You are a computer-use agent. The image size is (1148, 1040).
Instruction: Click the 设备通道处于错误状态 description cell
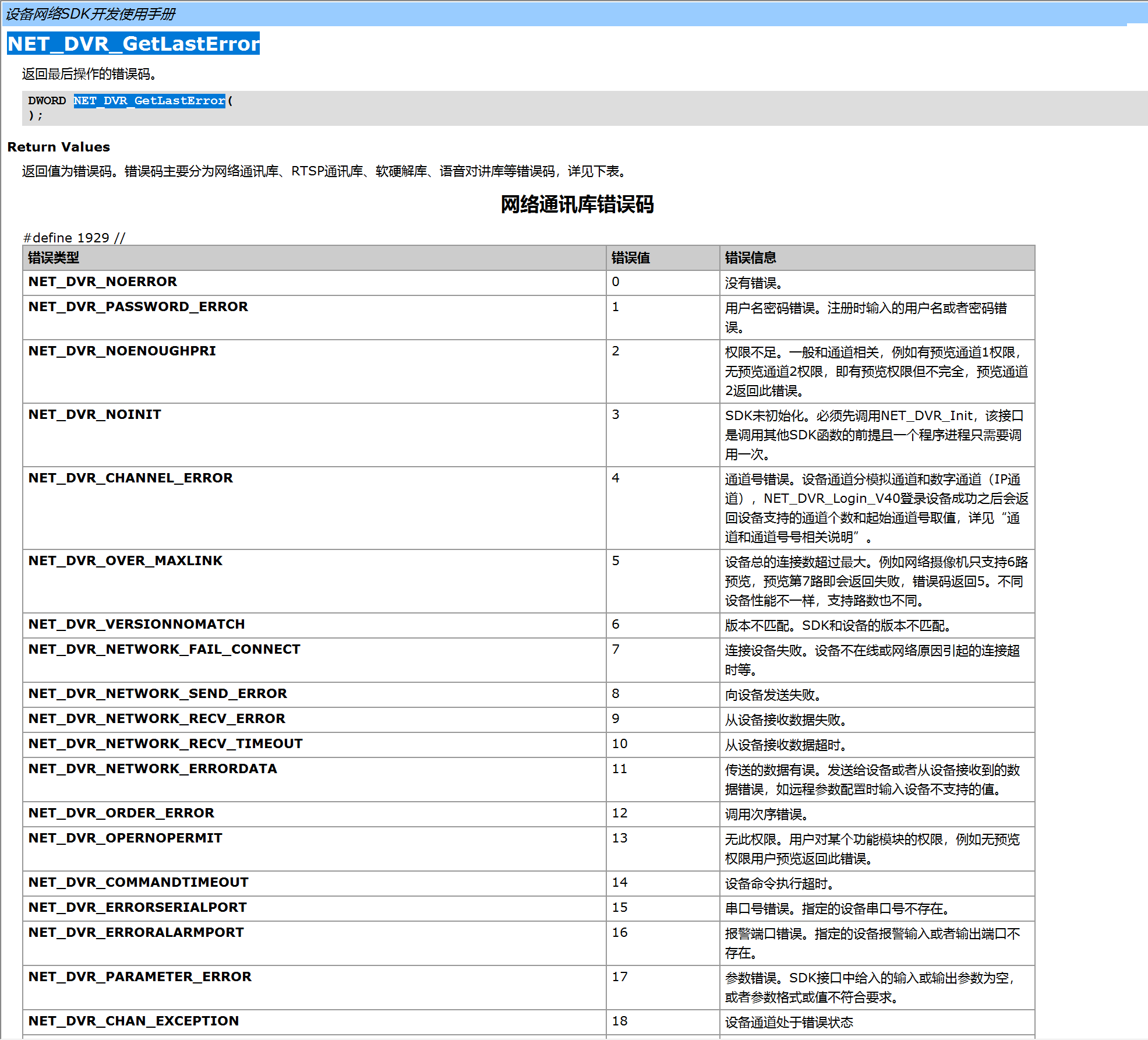coord(877,1022)
